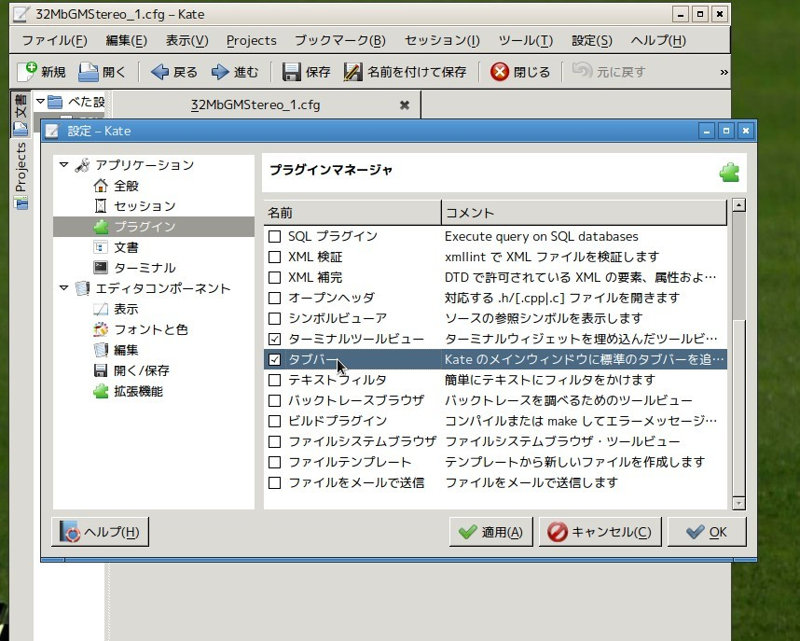Viewport: 800px width, 641px height.
Task: Select プラグイン settings page
Action: coord(153,227)
